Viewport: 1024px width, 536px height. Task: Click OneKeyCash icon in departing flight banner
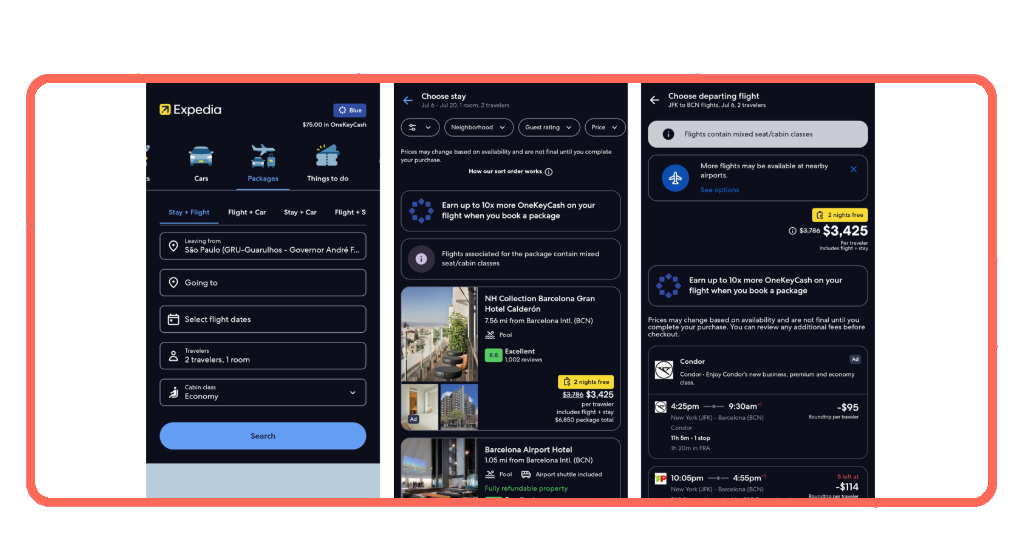click(x=668, y=286)
